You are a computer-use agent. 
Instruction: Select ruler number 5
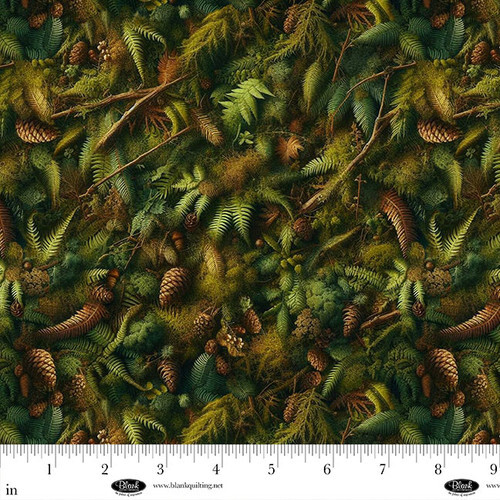tap(272, 470)
